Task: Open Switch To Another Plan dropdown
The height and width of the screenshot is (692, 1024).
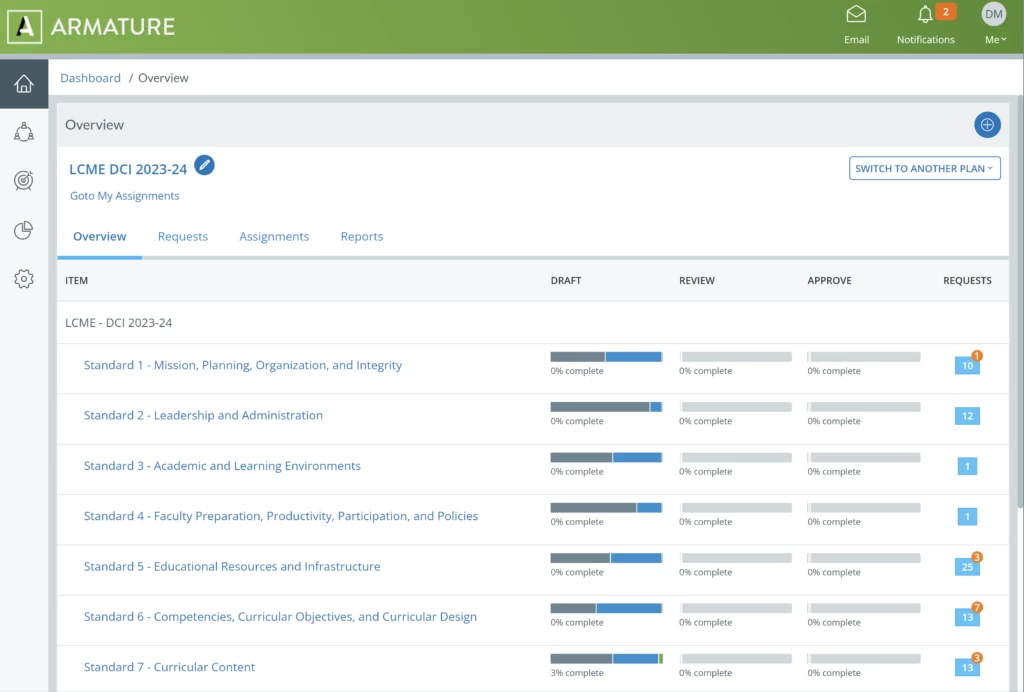Action: pyautogui.click(x=924, y=168)
